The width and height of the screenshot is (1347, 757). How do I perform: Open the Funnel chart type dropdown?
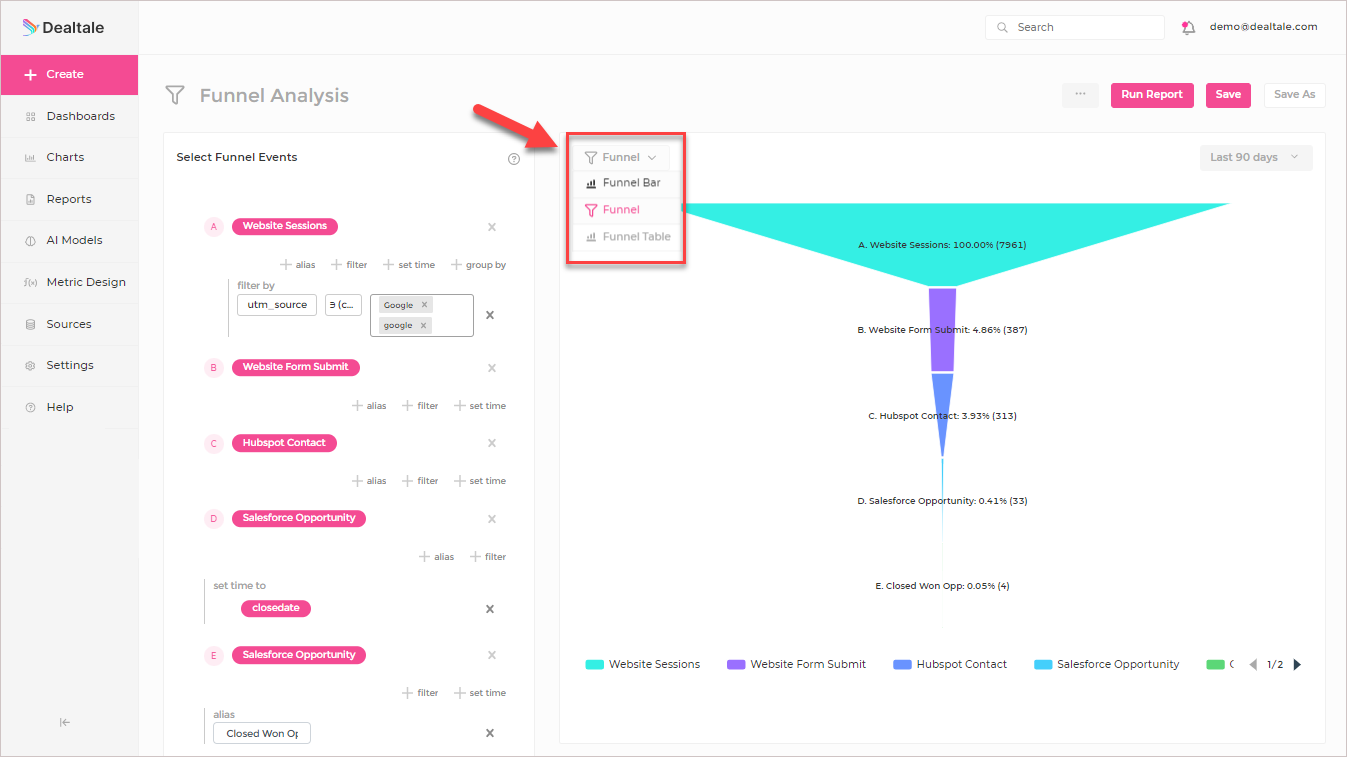click(621, 157)
